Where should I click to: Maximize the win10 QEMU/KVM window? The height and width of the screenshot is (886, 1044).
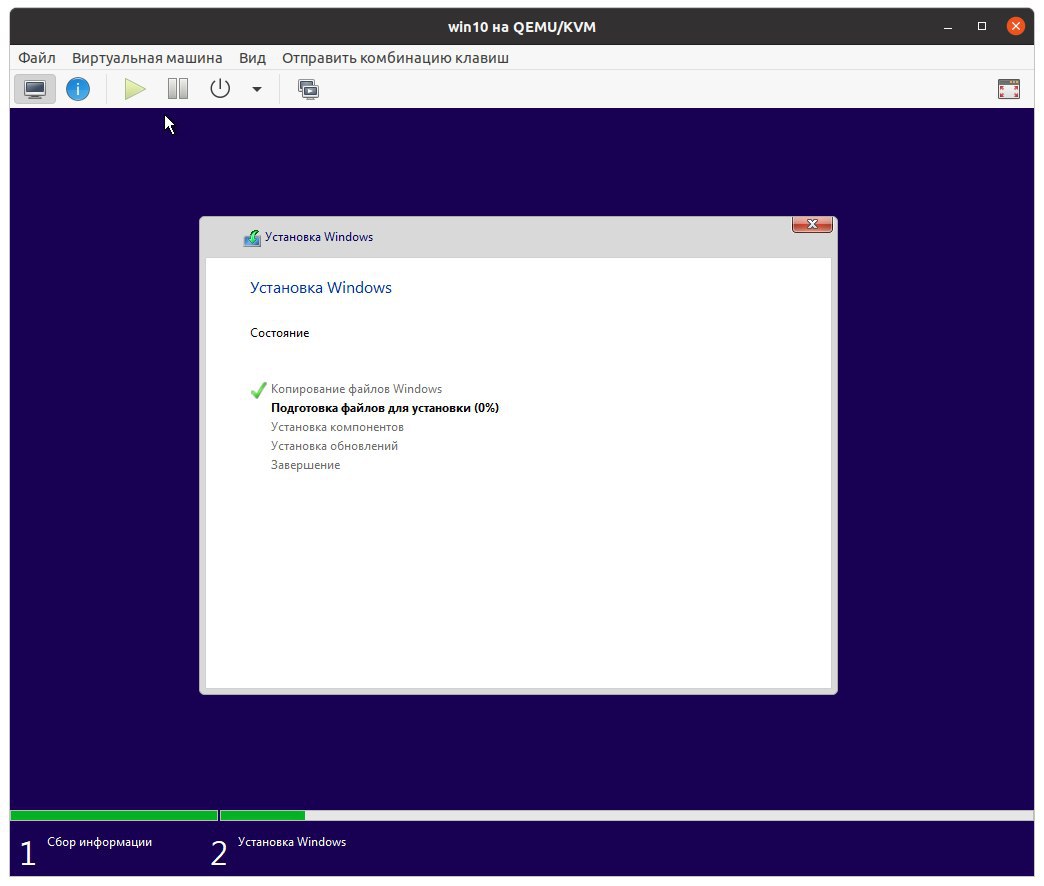tap(981, 26)
